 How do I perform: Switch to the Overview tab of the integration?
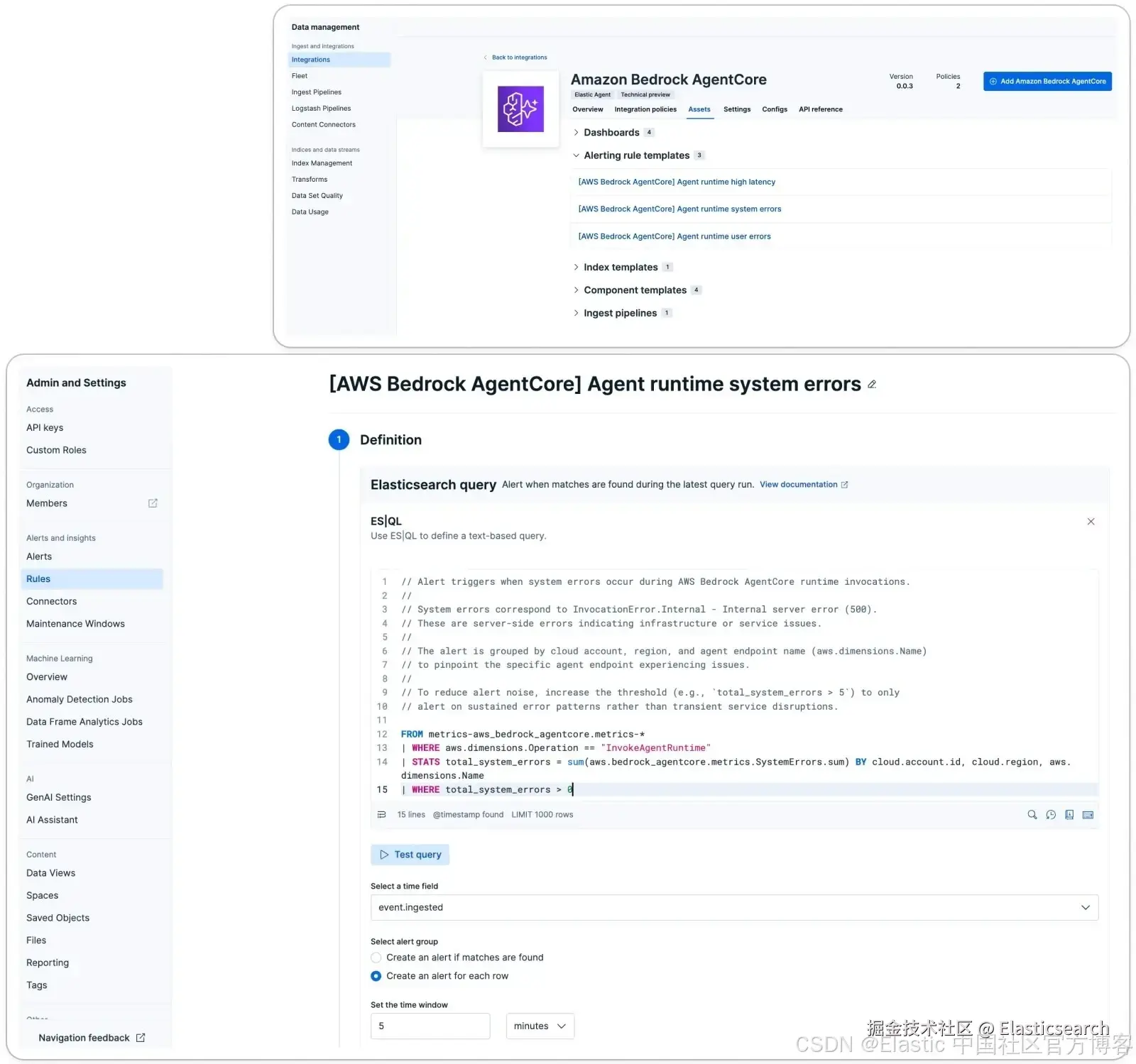pyautogui.click(x=588, y=109)
